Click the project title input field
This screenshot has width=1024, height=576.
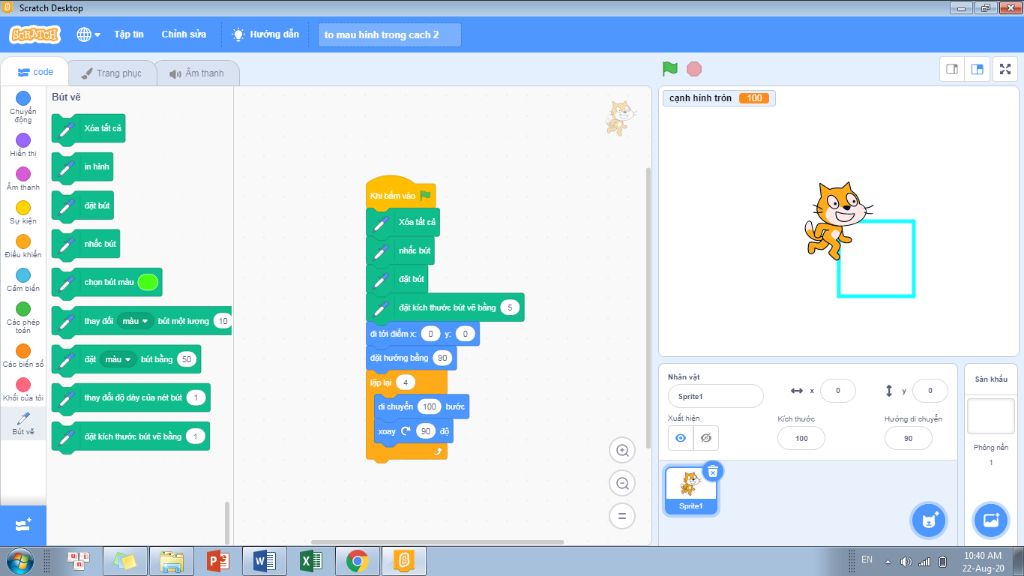click(x=390, y=34)
